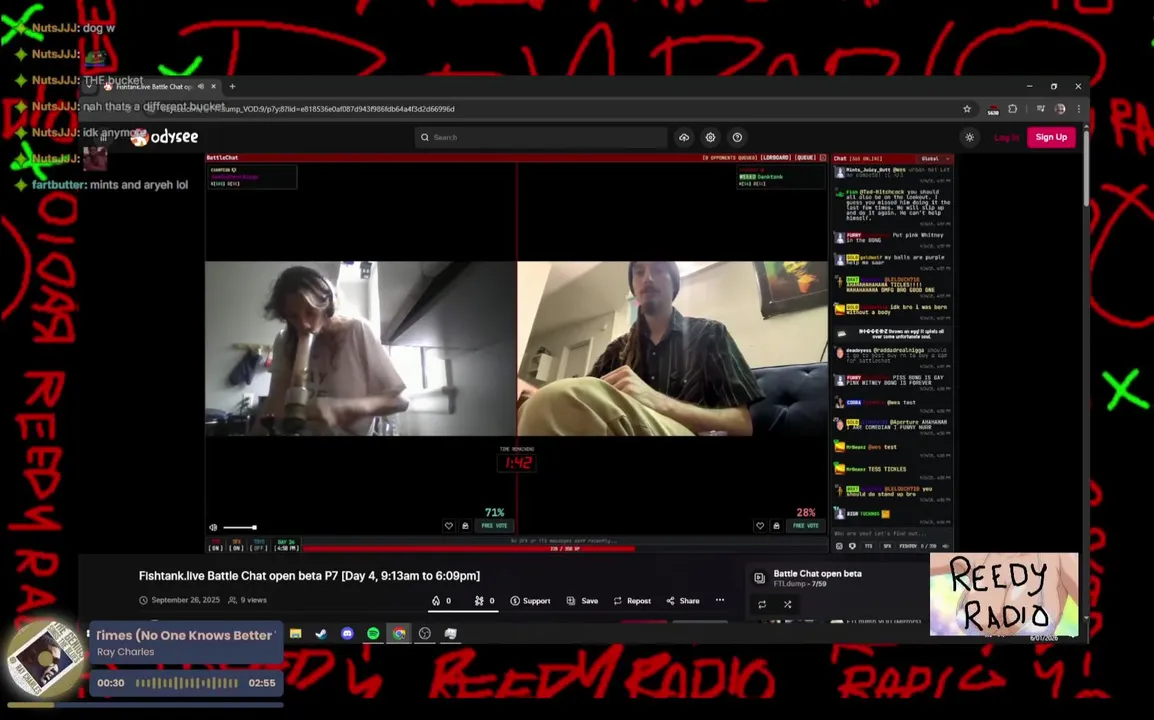Click the heart icon under left contestant
Screen dimensions: 1154x720
(x=449, y=526)
